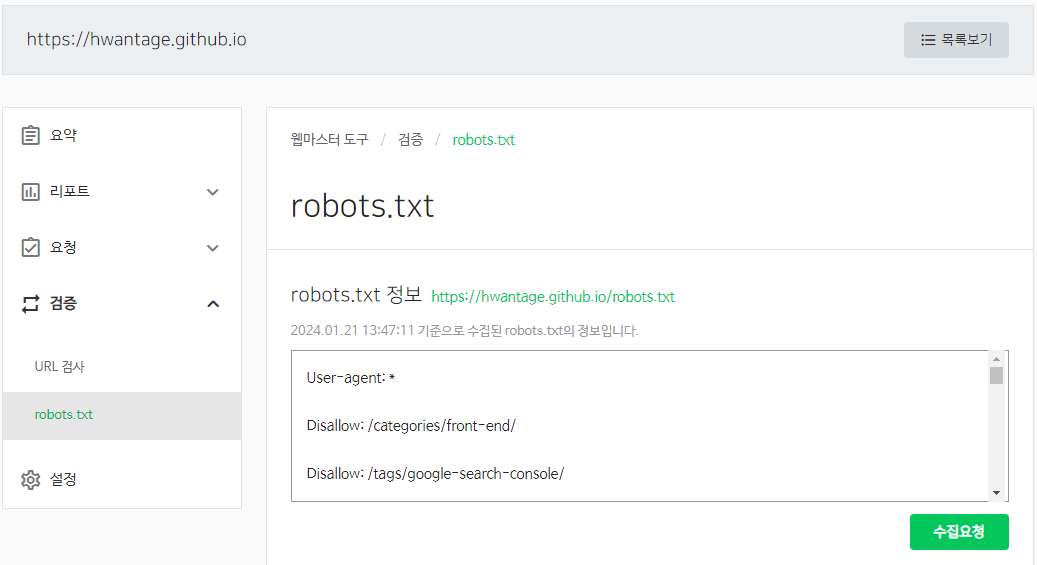
Task: Click the 검증 breadcrumb link
Action: coord(410,139)
